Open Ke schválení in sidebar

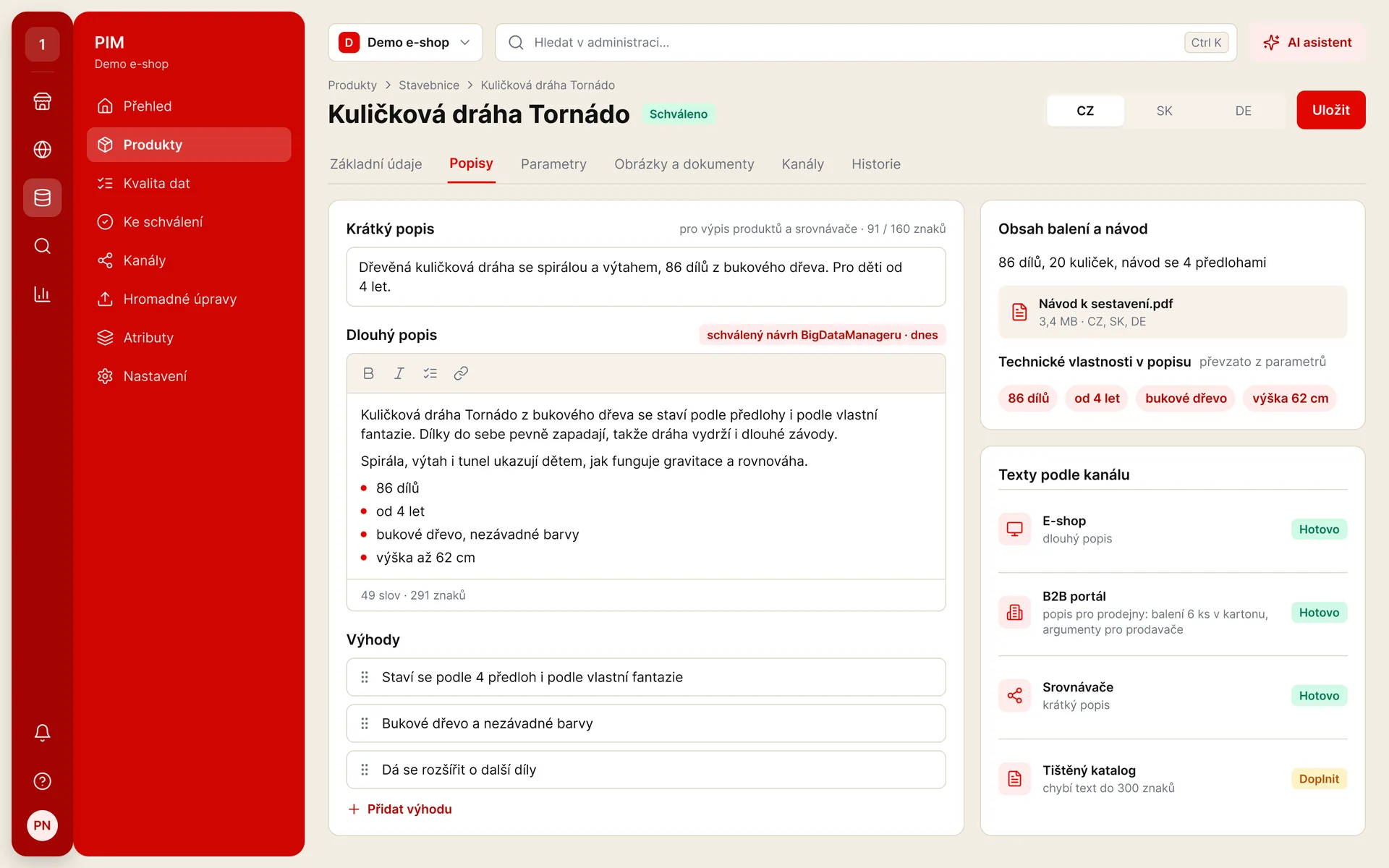pos(189,222)
